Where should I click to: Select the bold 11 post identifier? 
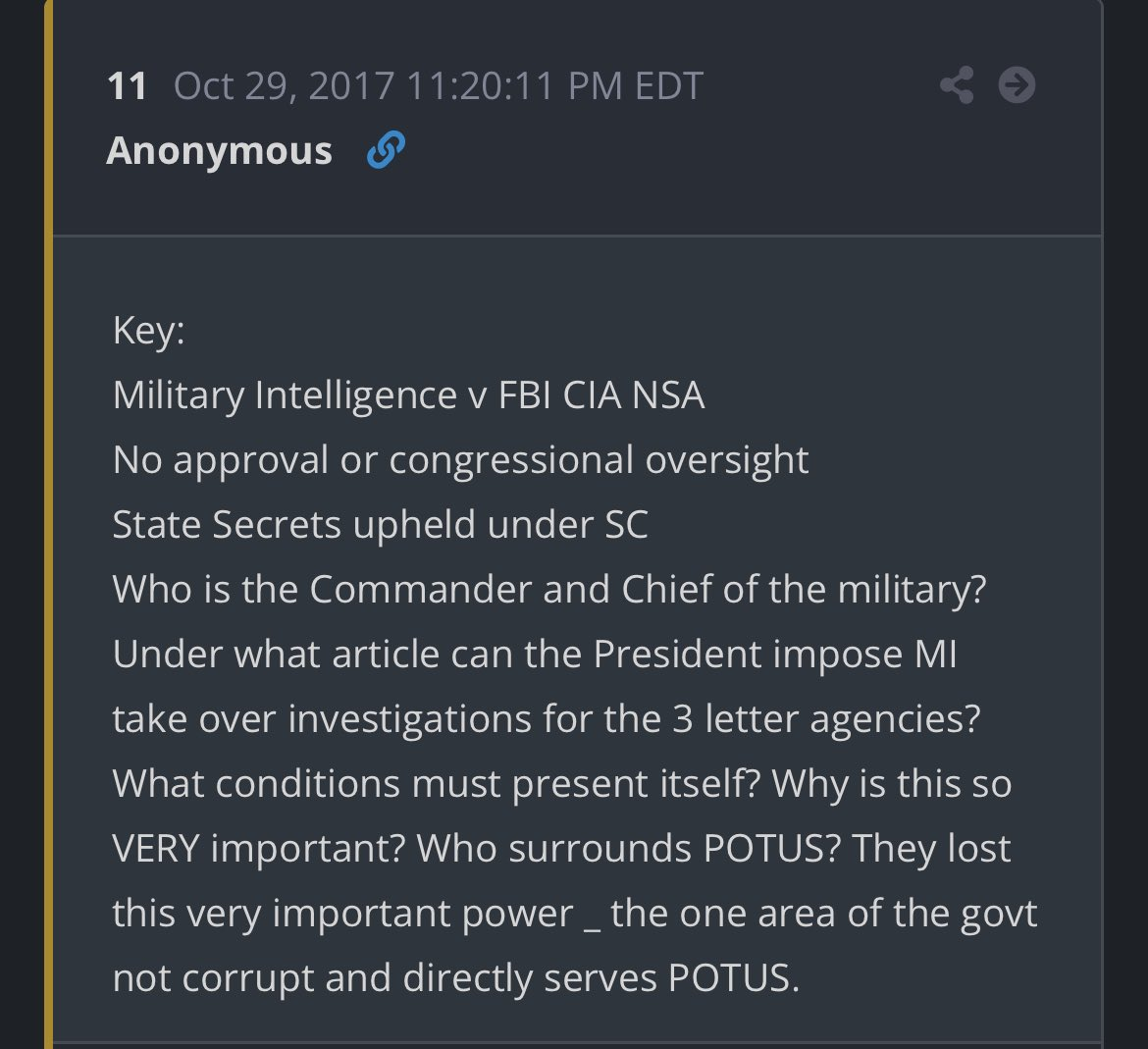point(127,84)
